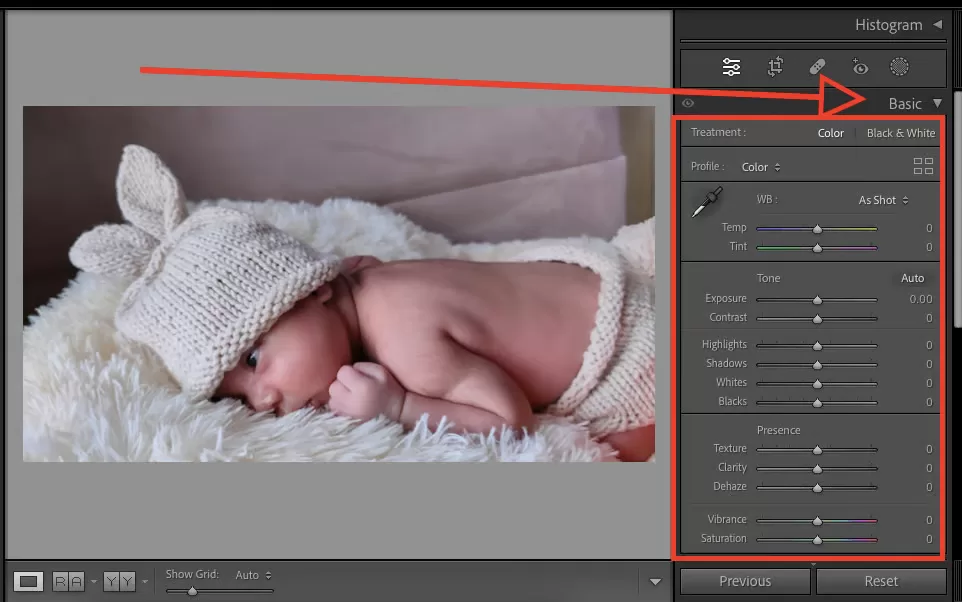The height and width of the screenshot is (602, 962).
Task: Click the Whites slider handle
Action: click(x=817, y=384)
